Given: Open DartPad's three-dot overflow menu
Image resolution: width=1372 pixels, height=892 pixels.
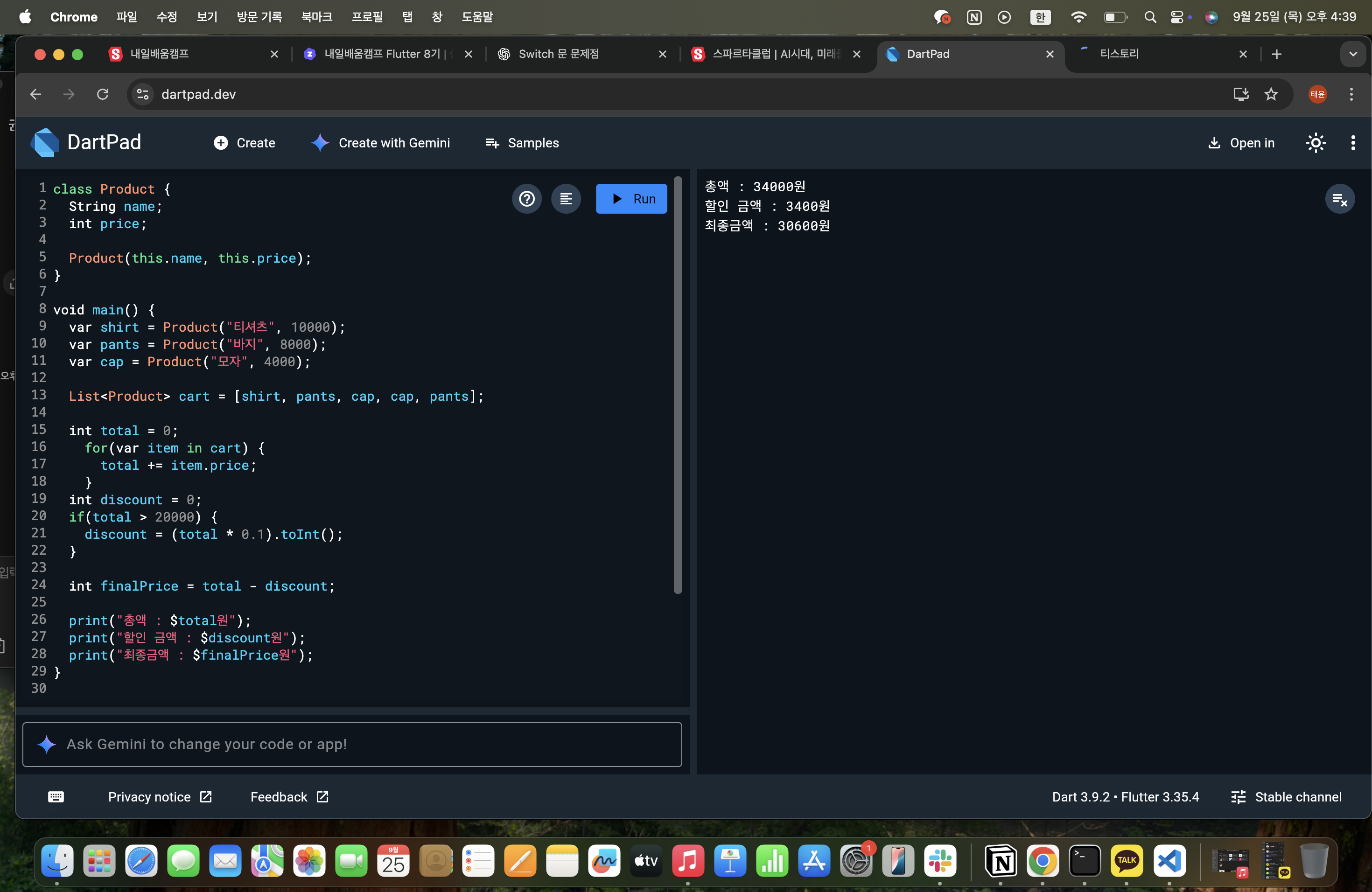Looking at the screenshot, I should [x=1352, y=143].
